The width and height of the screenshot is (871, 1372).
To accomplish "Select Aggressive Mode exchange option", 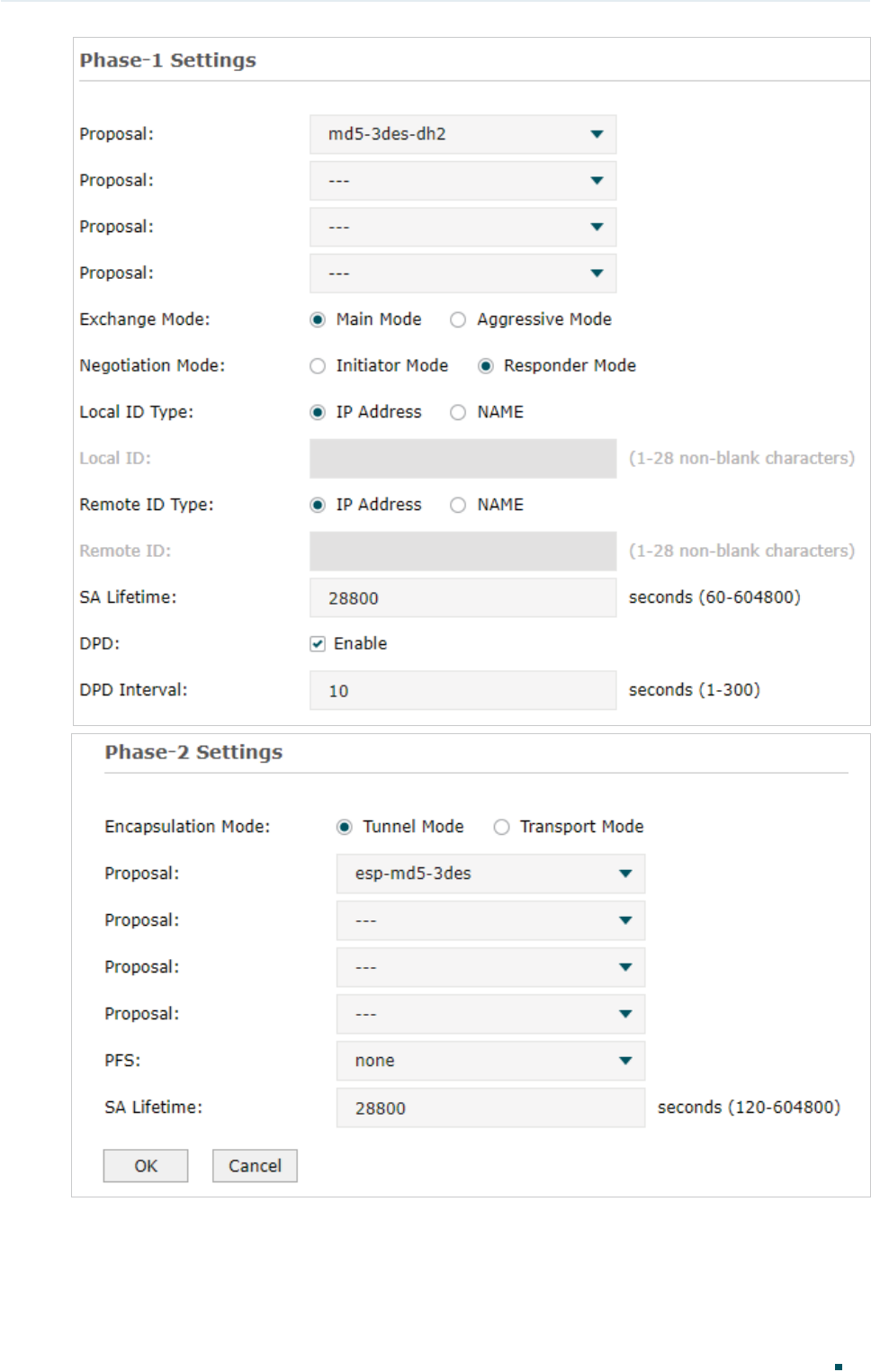I will (458, 320).
